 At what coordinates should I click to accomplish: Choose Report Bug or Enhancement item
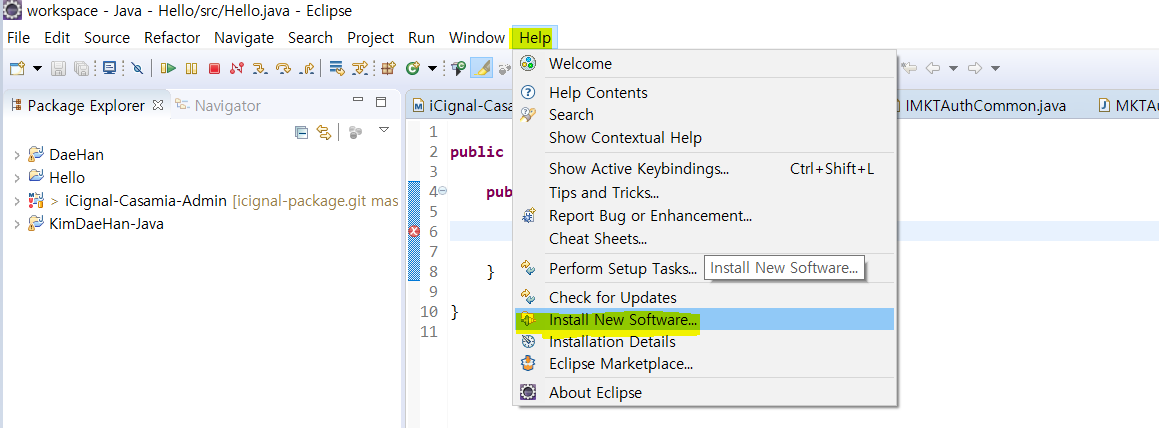[705, 216]
